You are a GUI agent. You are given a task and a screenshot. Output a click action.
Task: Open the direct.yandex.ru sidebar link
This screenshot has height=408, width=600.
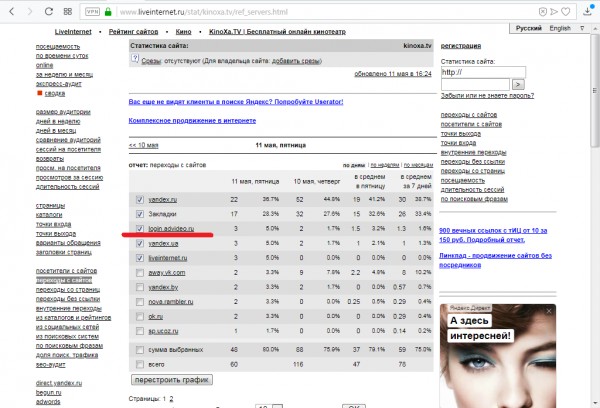[59, 383]
